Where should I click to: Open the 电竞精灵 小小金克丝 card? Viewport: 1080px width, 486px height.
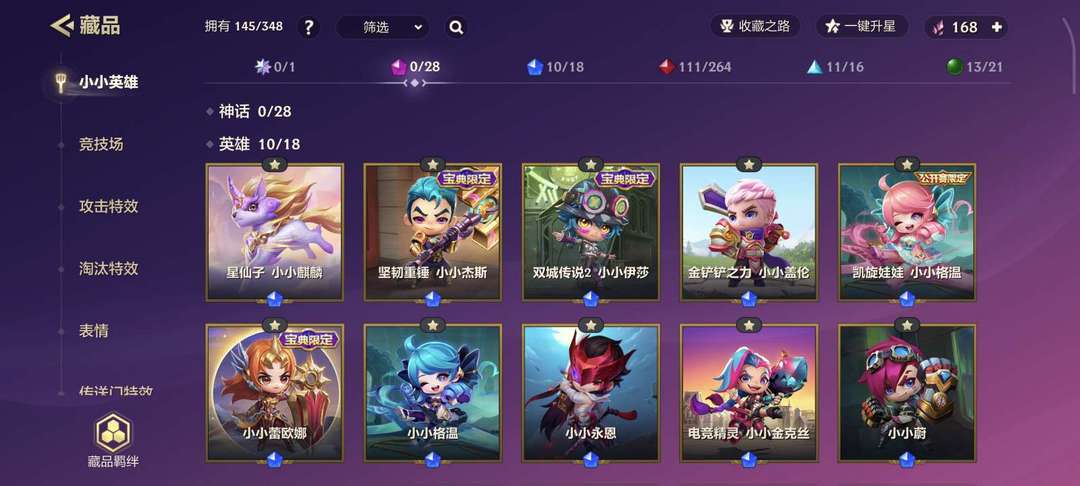coord(749,393)
